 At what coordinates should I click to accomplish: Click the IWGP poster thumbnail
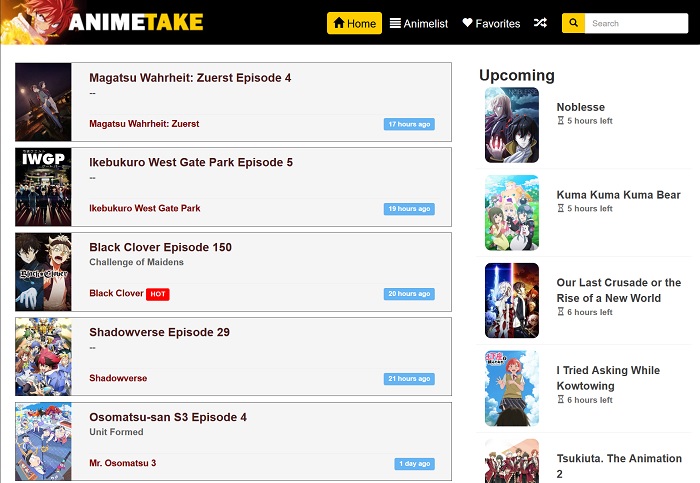(43, 187)
